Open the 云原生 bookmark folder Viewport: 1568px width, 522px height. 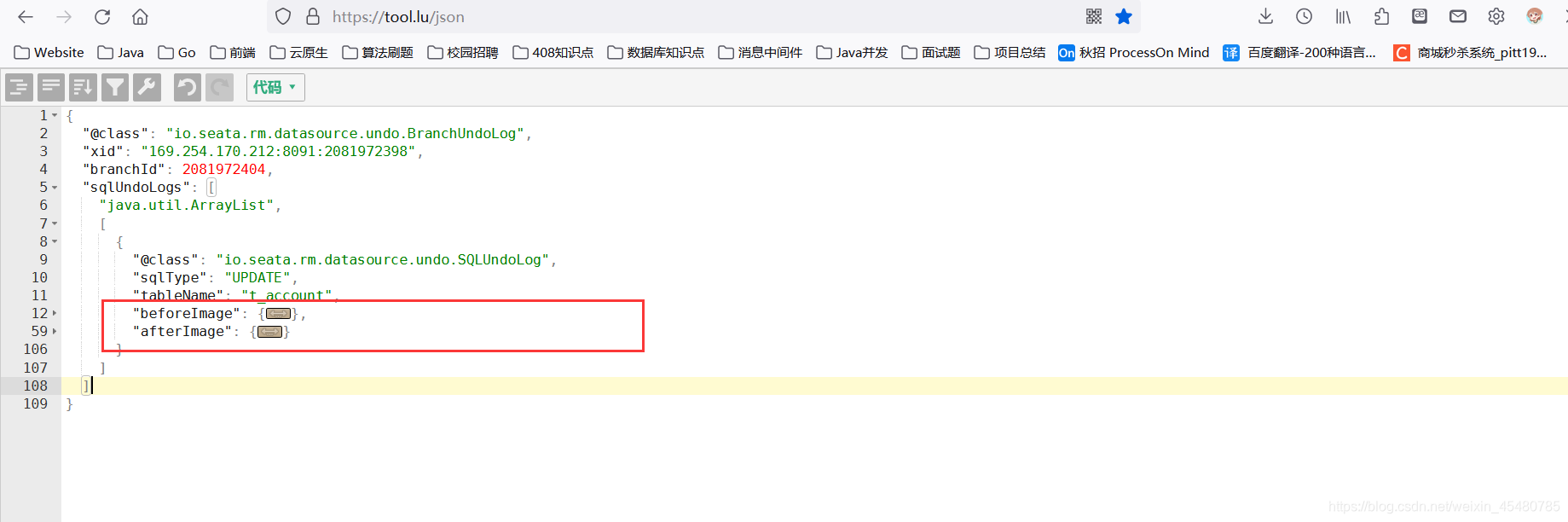click(x=298, y=52)
